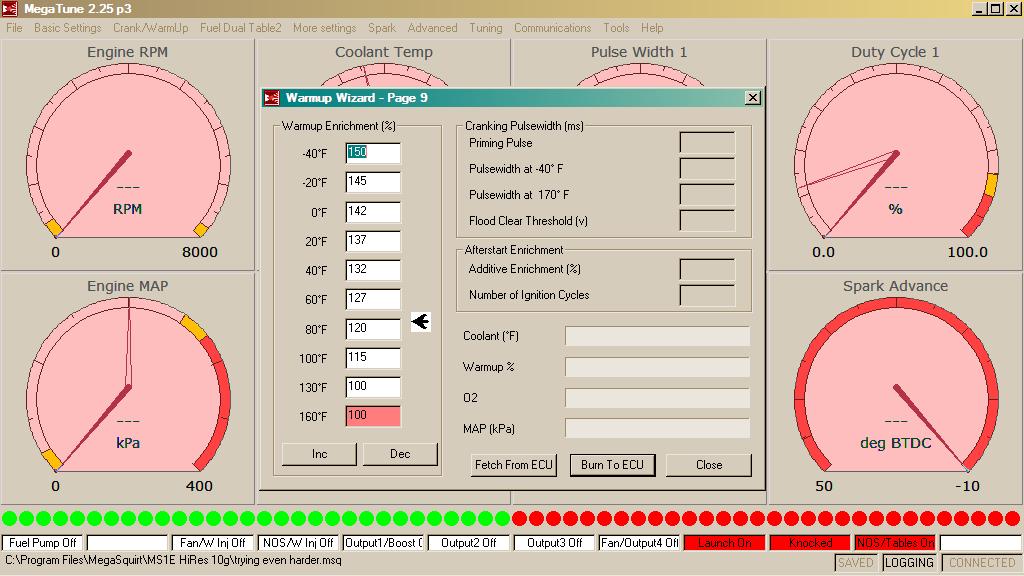Open the Communications menu
This screenshot has height=576, width=1024.
(552, 28)
